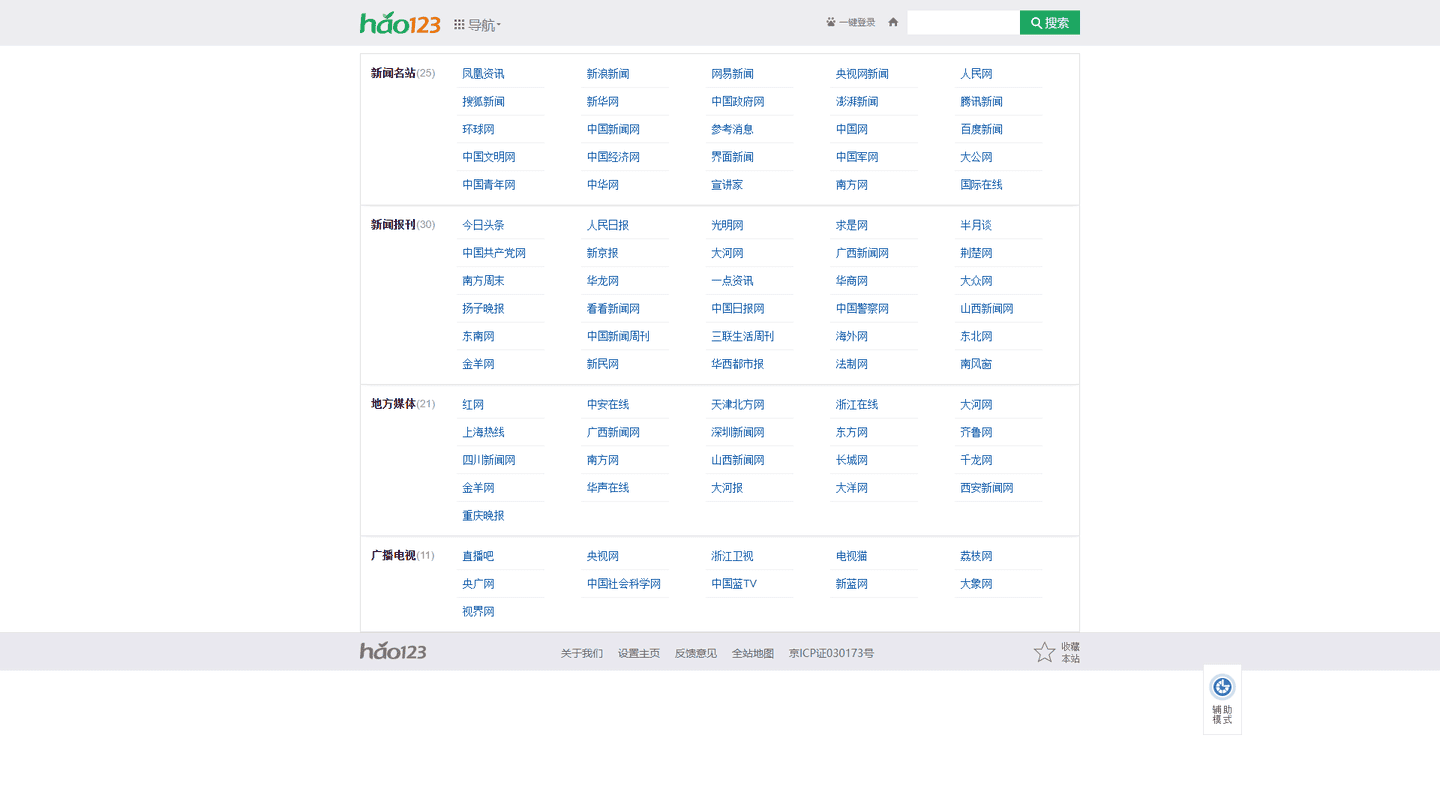Click 中国蓝TV

[x=734, y=584]
